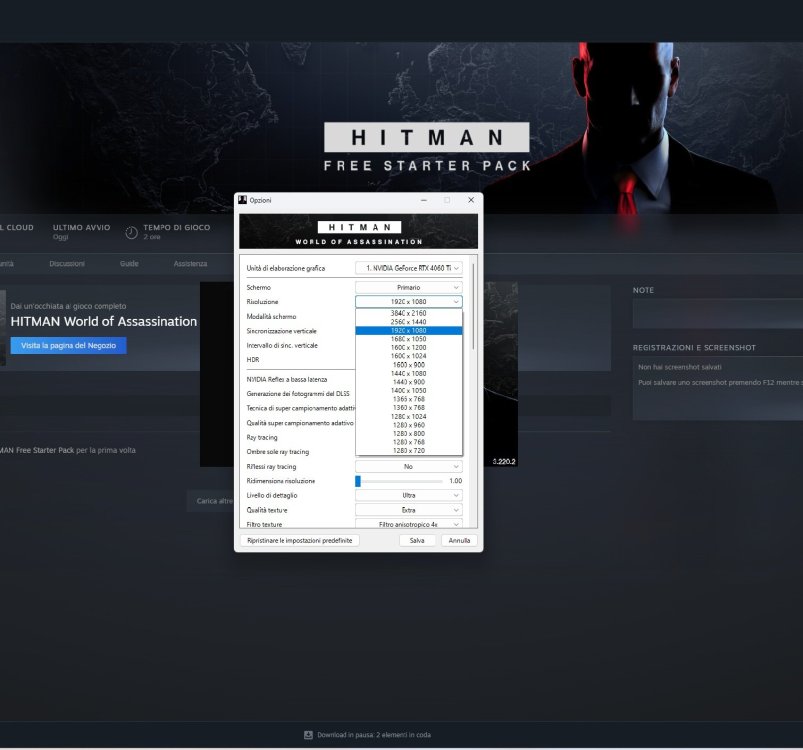The width and height of the screenshot is (803, 750).
Task: Open the Riflessi ray tracing dropdown
Action: [x=409, y=466]
